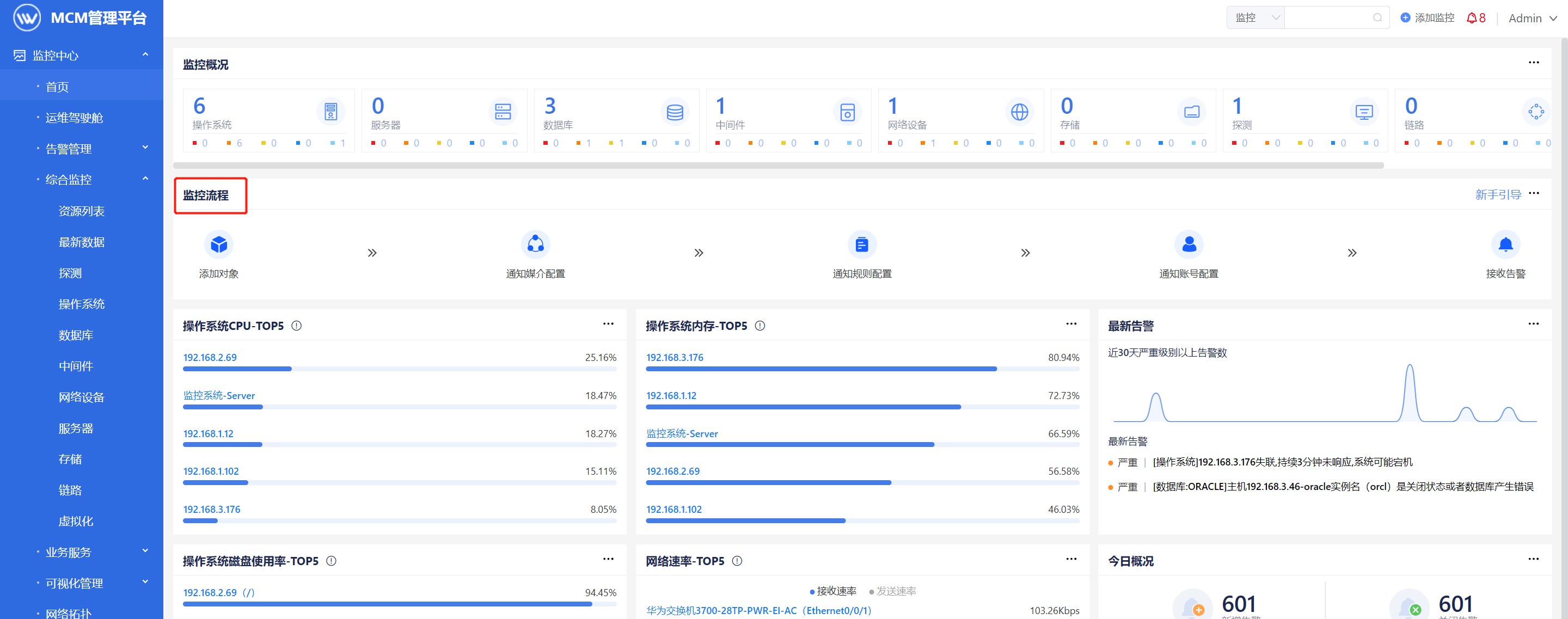This screenshot has width=1568, height=619.
Task: Expand the 告警管理 submenu
Action: click(82, 148)
